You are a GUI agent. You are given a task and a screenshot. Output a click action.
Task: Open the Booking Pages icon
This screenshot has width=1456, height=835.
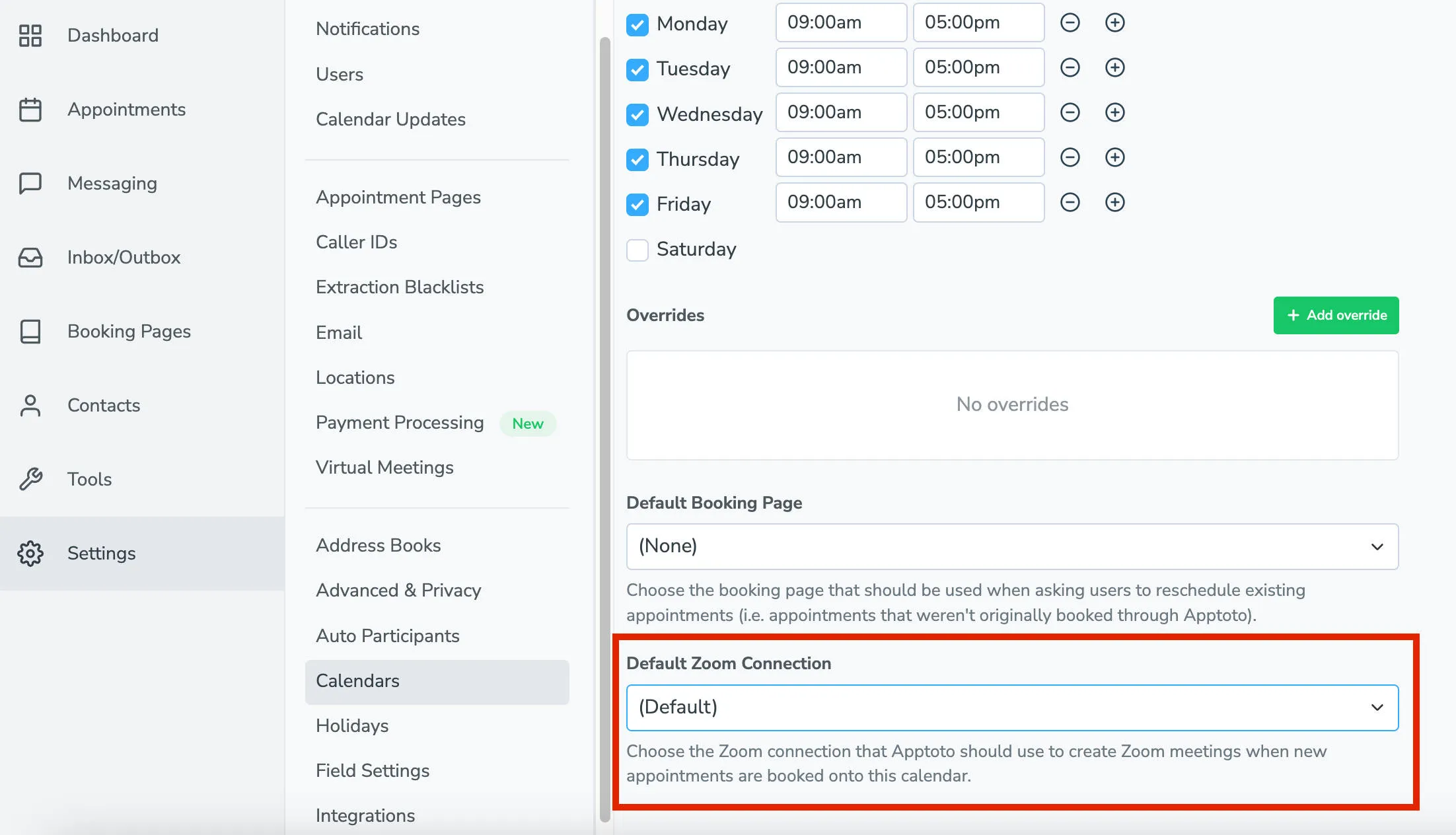(29, 332)
